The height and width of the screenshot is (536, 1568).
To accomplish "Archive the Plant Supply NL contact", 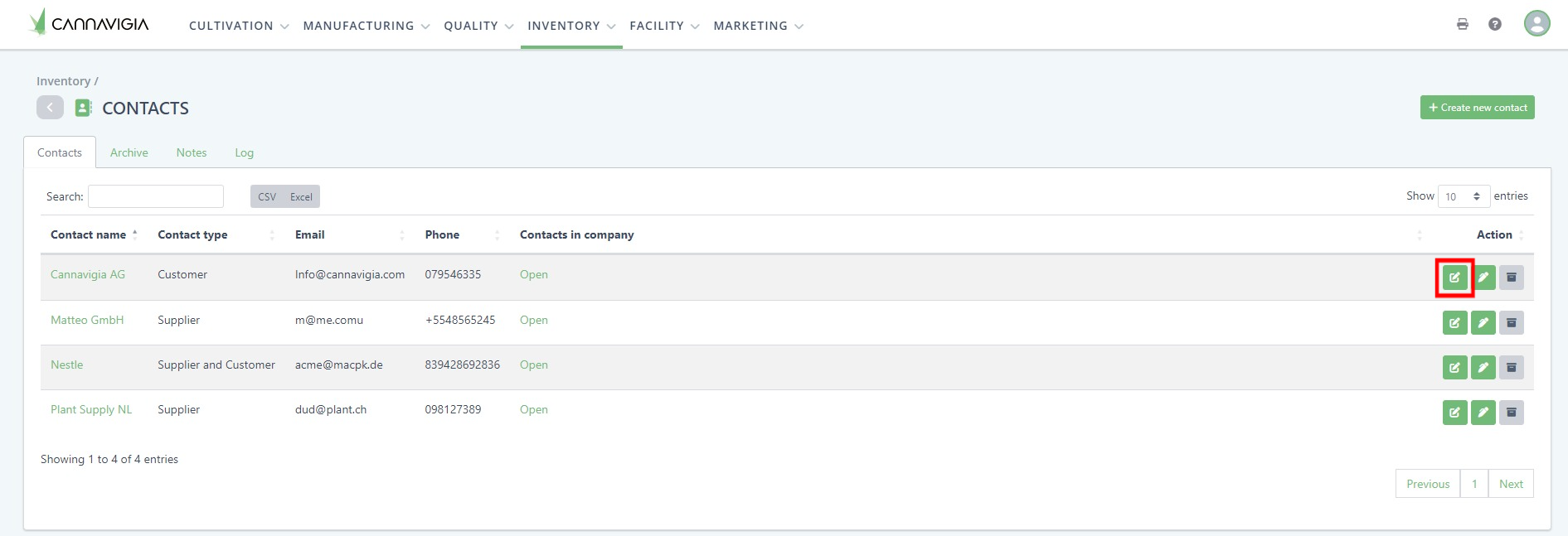I will [1511, 412].
